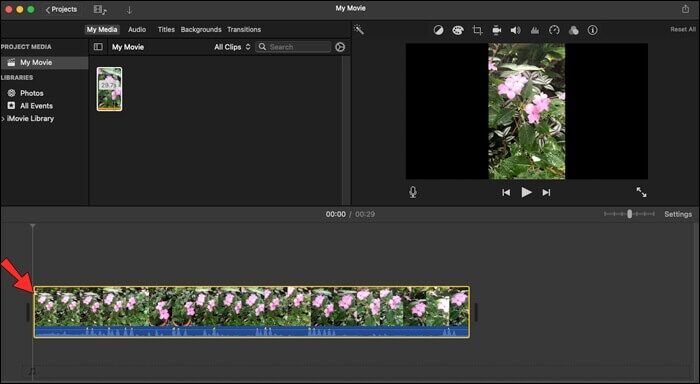The width and height of the screenshot is (700, 384).
Task: Start voiceover recording with microphone icon
Action: click(x=413, y=192)
